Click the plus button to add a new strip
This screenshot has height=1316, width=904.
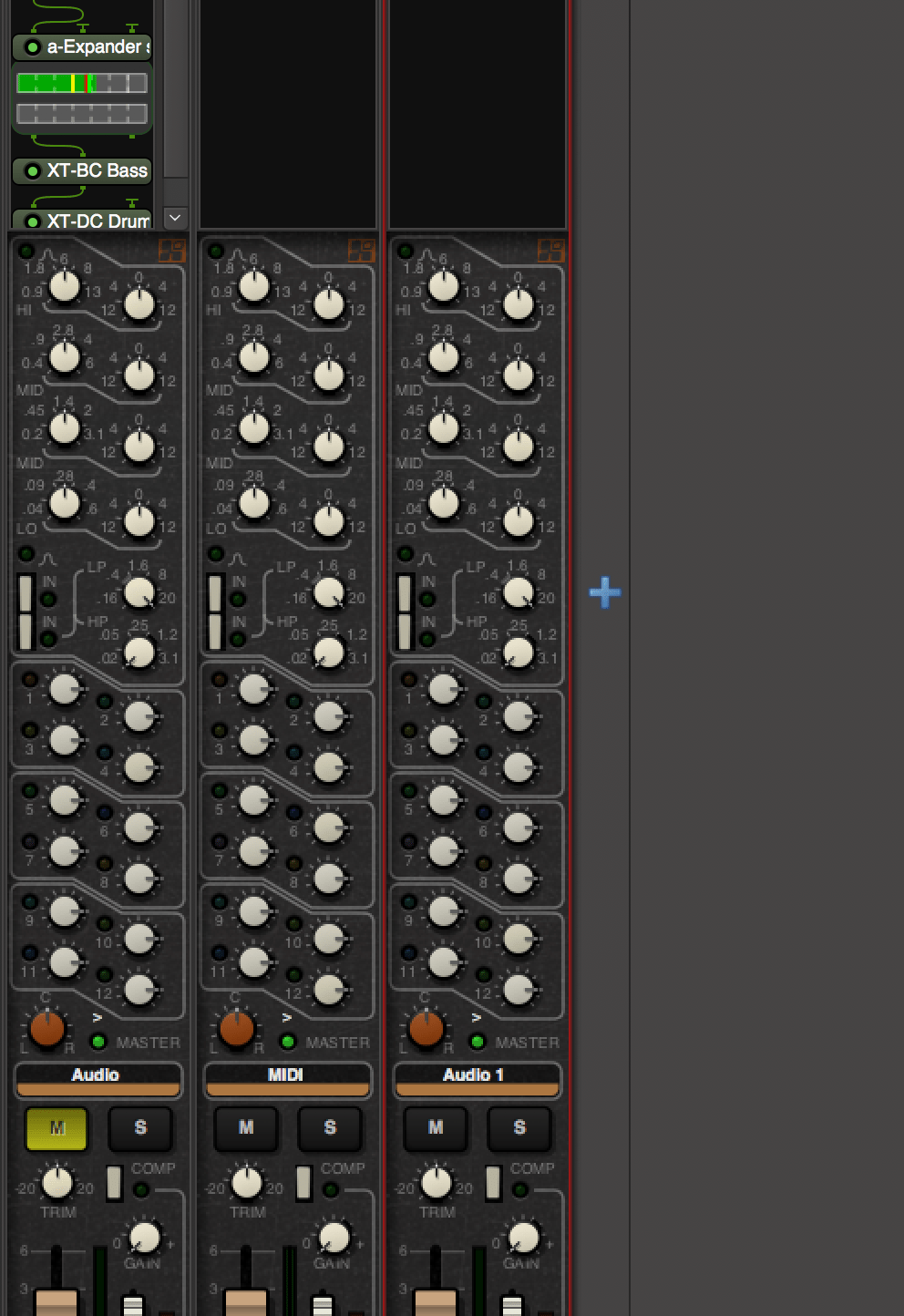[x=603, y=592]
